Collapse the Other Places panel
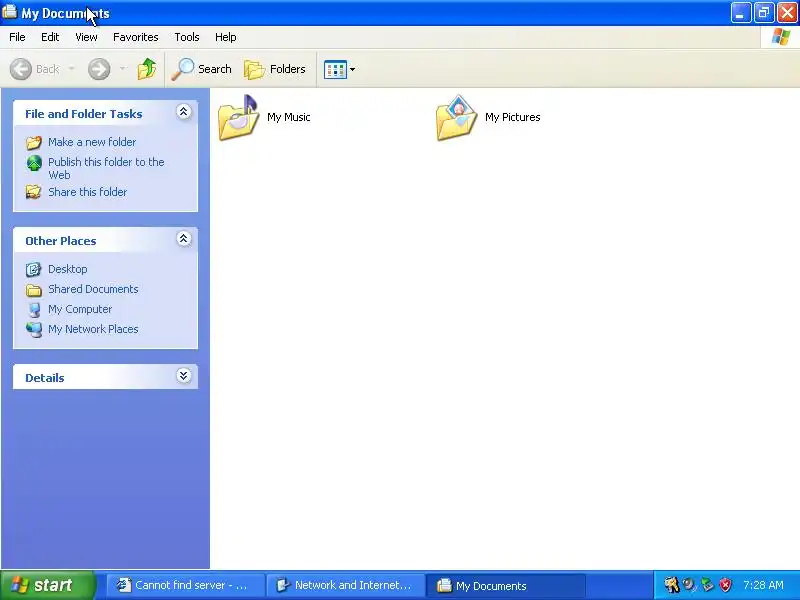This screenshot has height=600, width=800. [x=184, y=239]
